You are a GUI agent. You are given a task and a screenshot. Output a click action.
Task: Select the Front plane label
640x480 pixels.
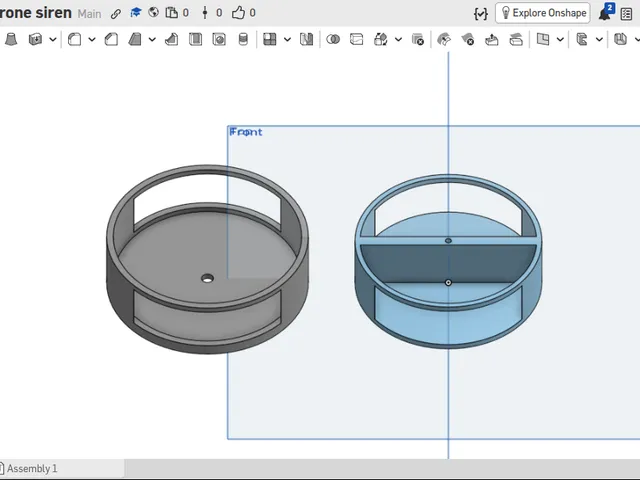(x=246, y=132)
